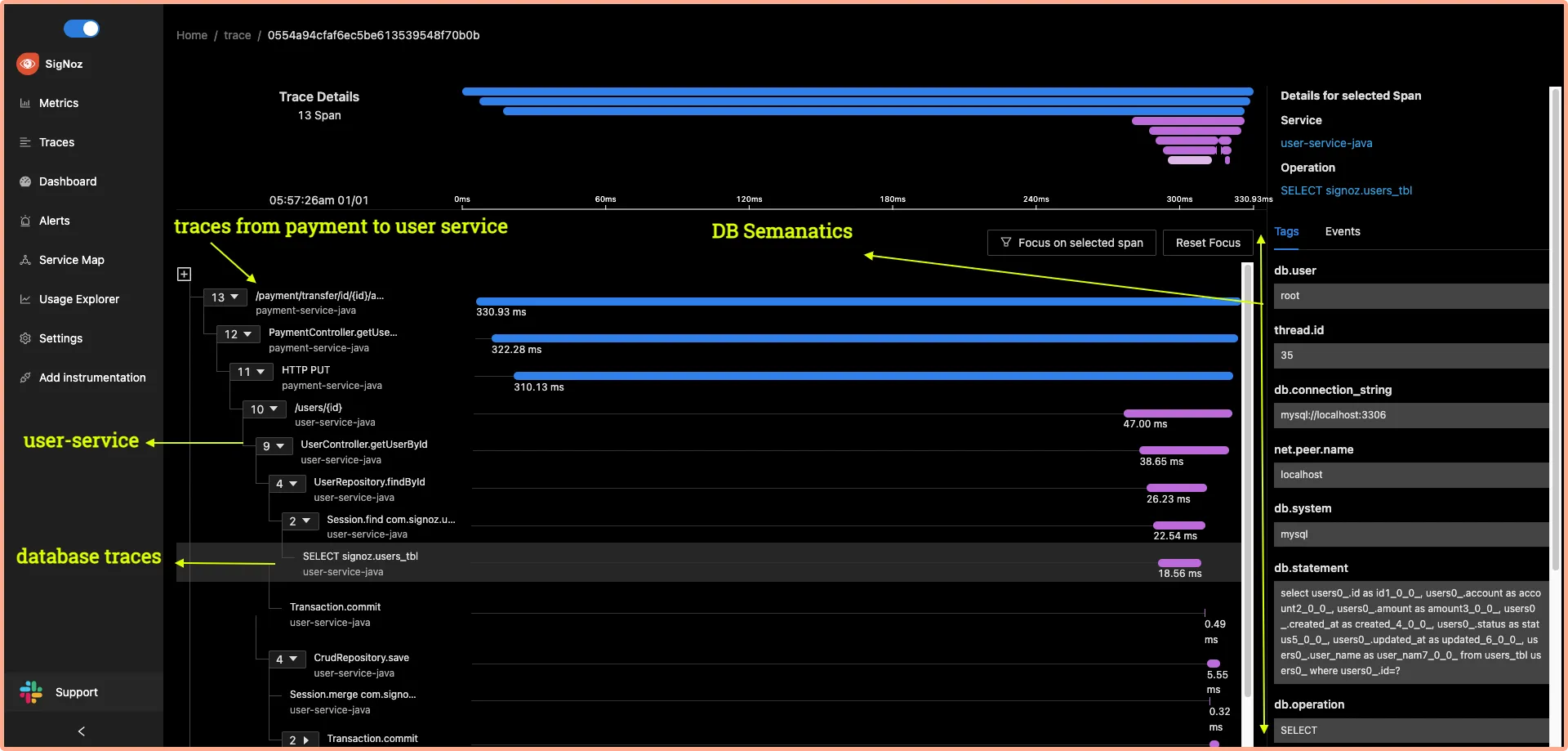The image size is (1568, 751).
Task: Select the SELECT signoz.users_tbl span row
Action: click(x=709, y=563)
